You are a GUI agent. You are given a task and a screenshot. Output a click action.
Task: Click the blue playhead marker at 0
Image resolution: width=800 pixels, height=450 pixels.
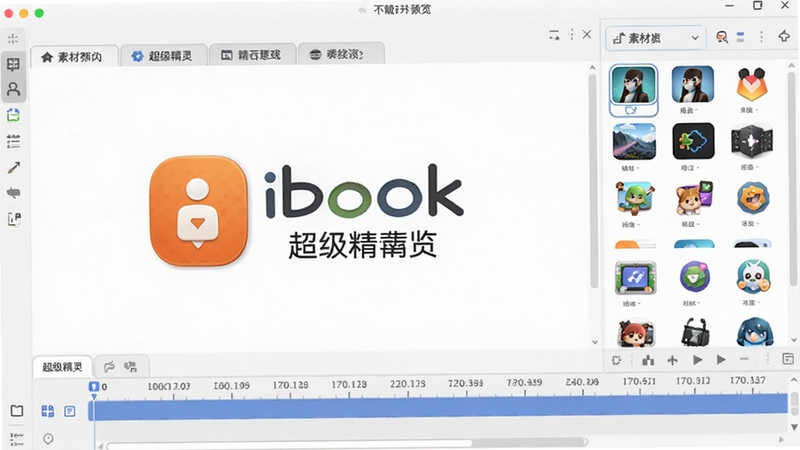coord(94,387)
